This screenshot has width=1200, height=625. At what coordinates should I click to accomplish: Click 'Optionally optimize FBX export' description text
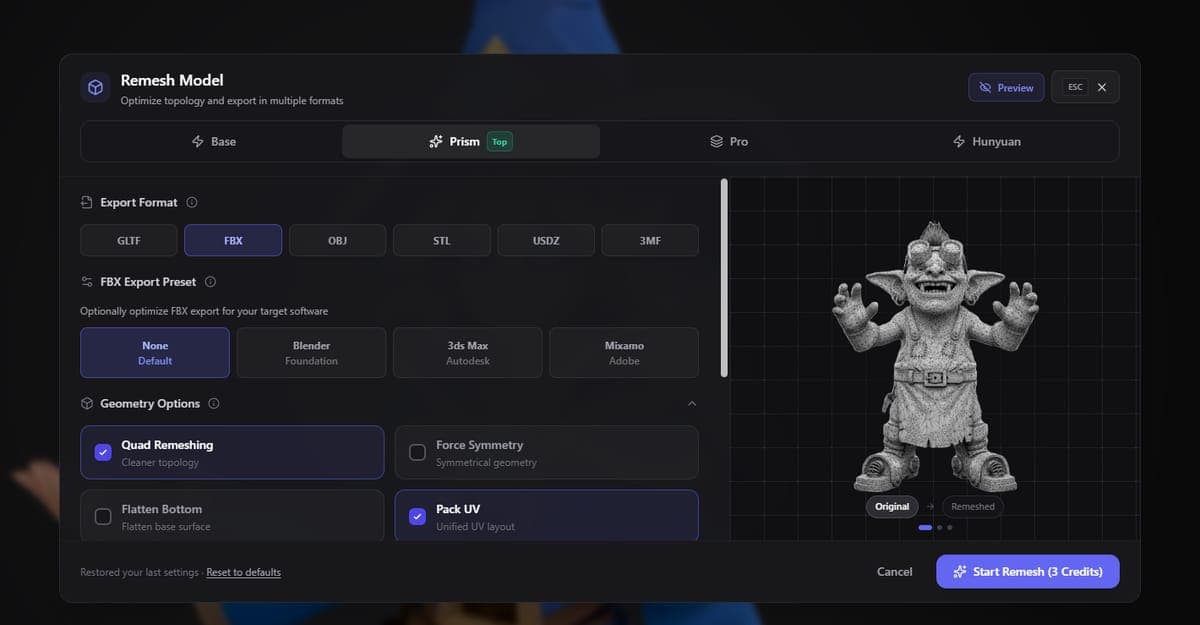tap(204, 311)
